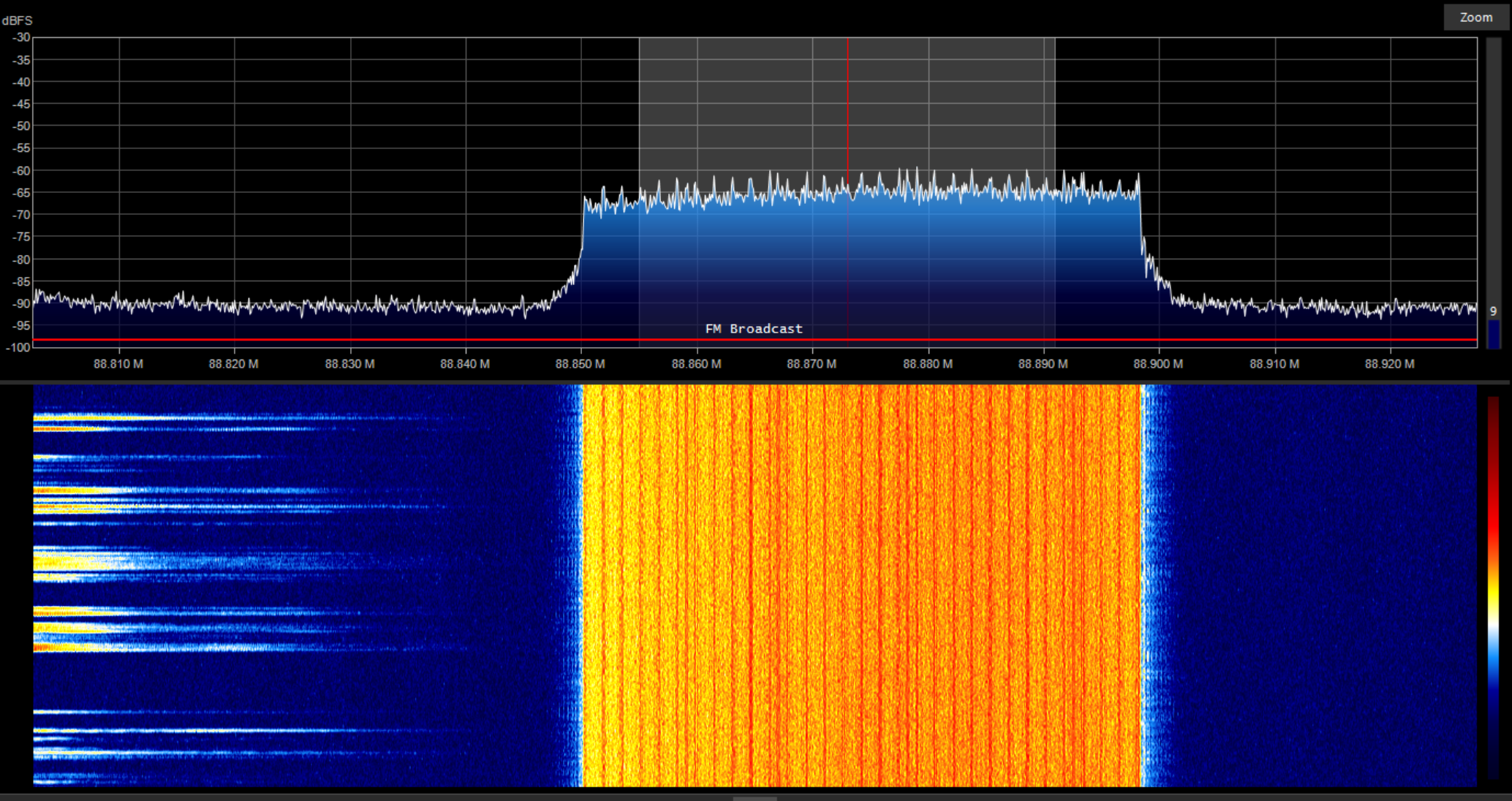The image size is (1512, 801).
Task: Click the Zoom button at top right
Action: [x=1475, y=18]
